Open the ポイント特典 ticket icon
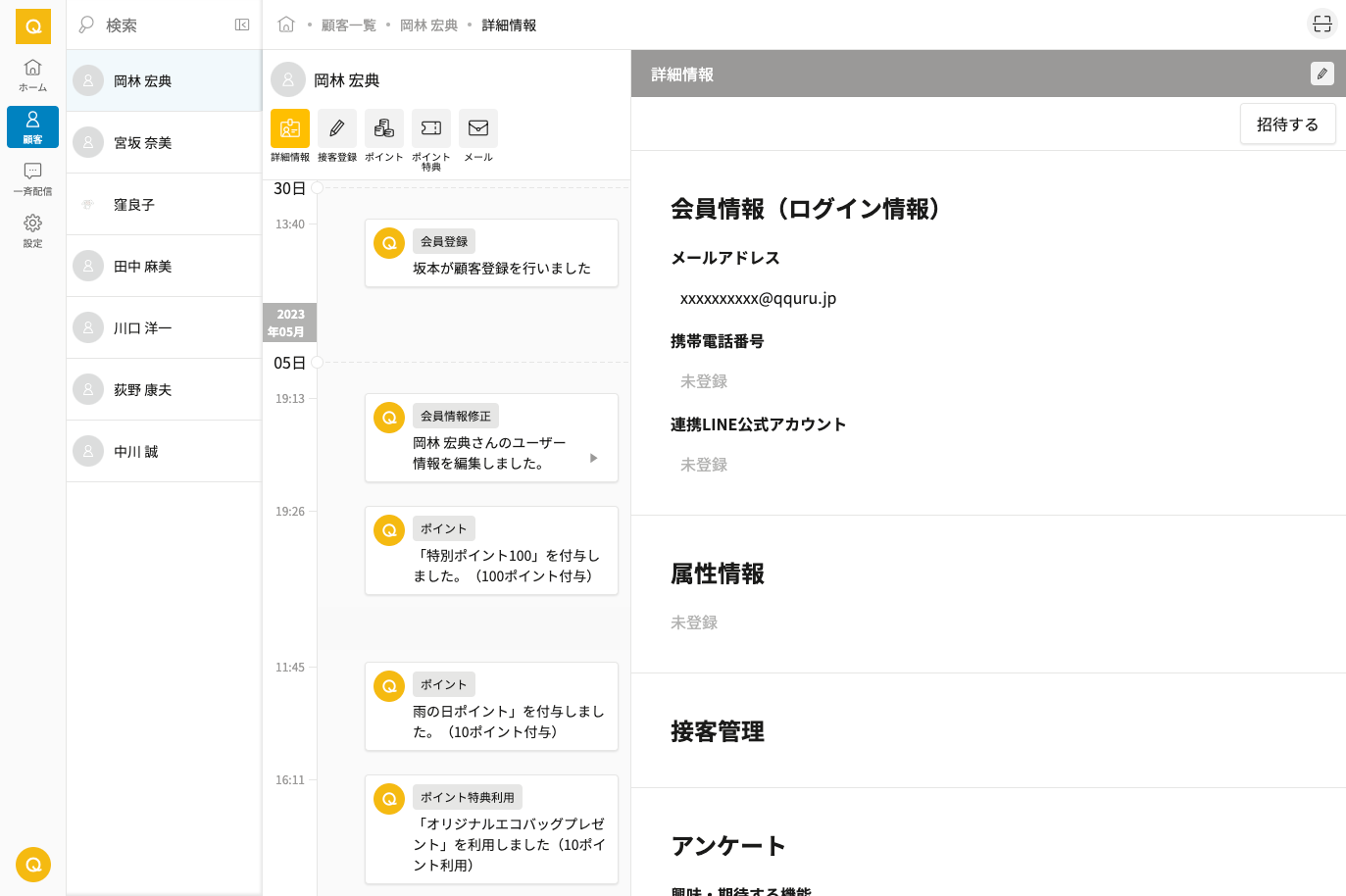 pos(430,128)
